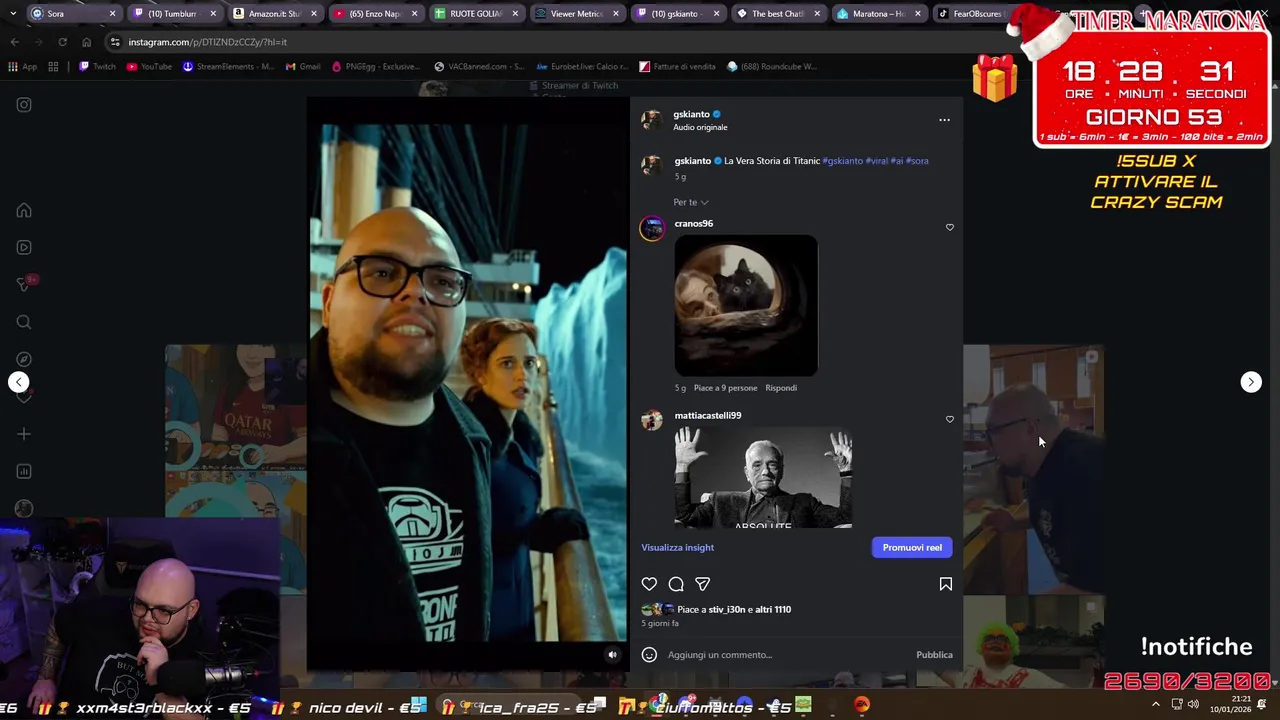Like mattiacastelli99's comment
Screen dimensions: 1280x720
[950, 419]
